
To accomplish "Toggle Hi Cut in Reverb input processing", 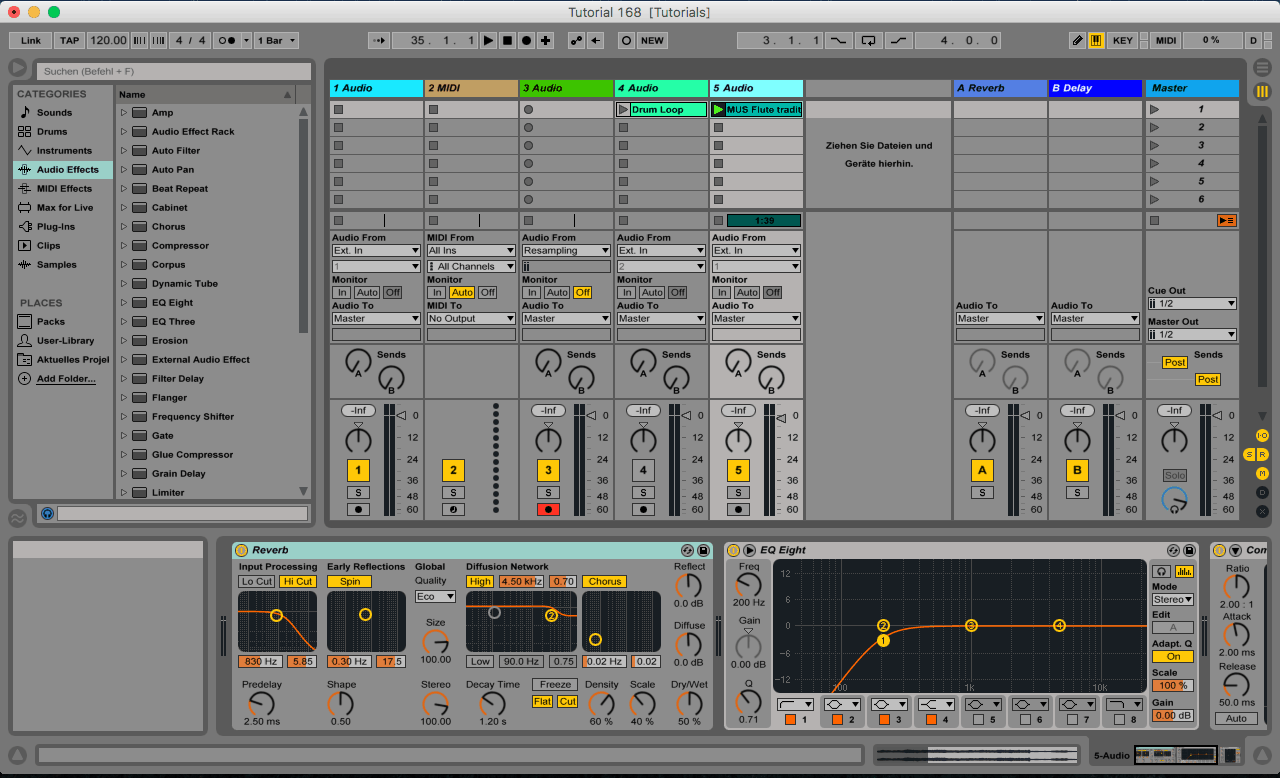I will click(297, 581).
